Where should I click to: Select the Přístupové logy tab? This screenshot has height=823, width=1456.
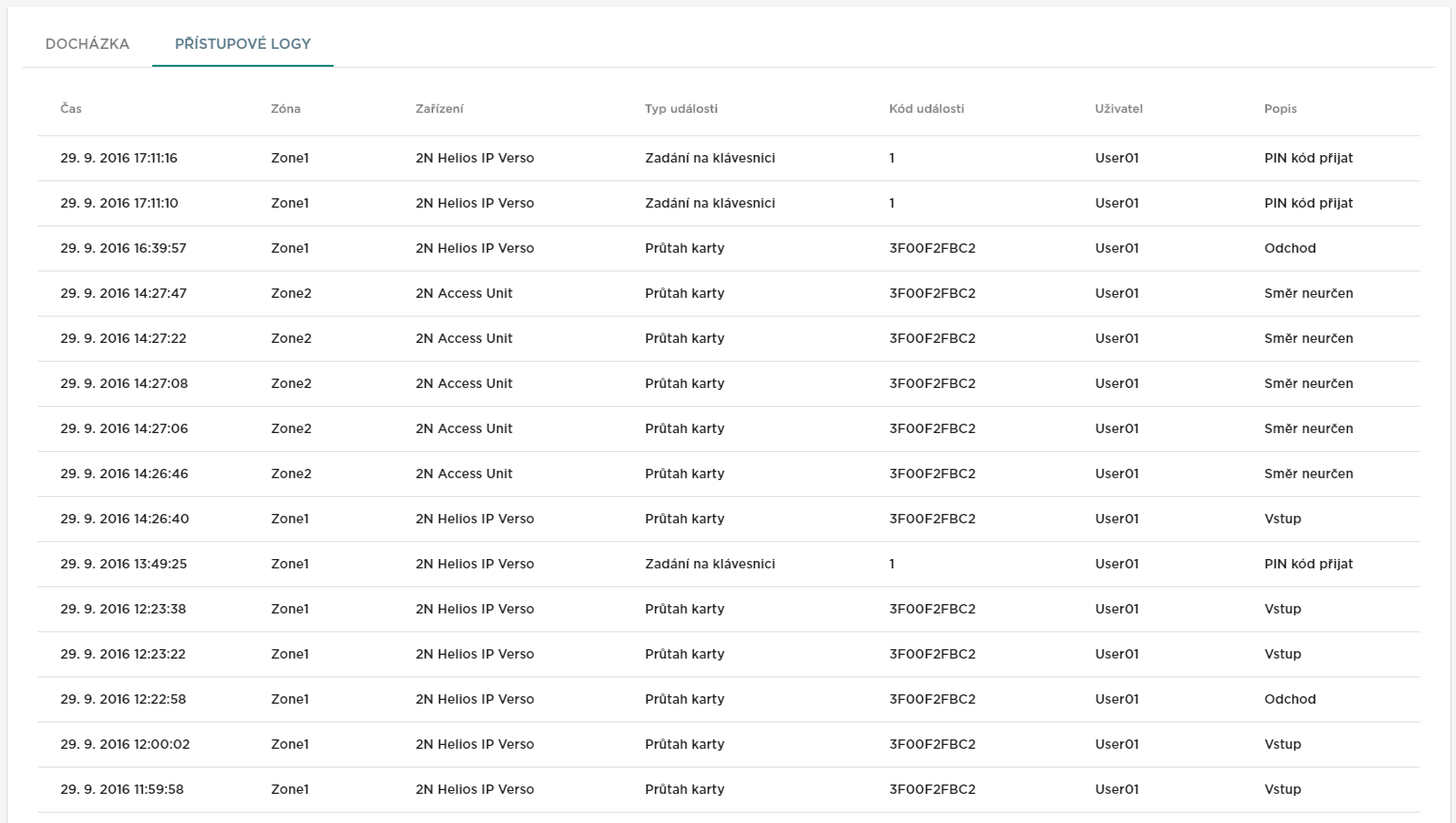click(x=243, y=44)
